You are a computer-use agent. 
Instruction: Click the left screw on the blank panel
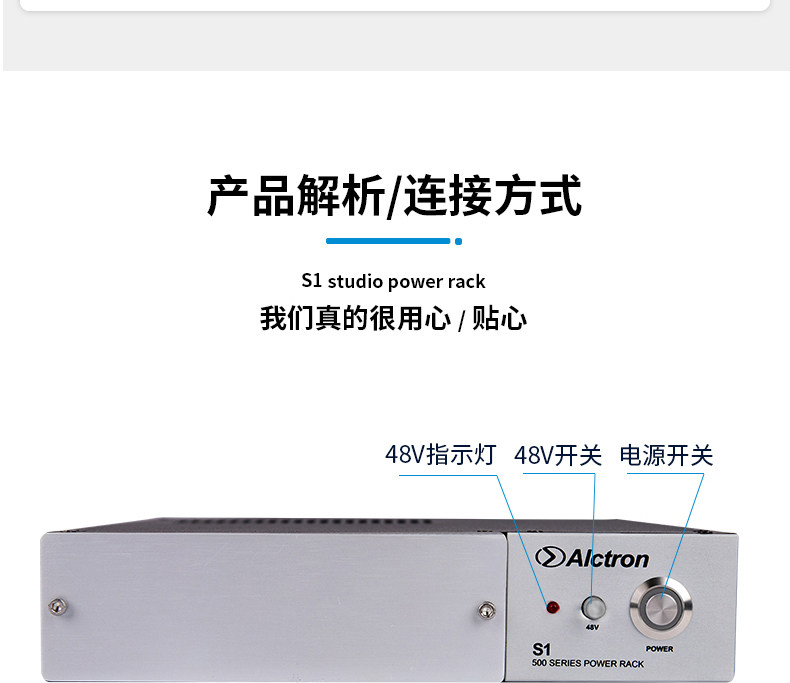[x=57, y=606]
